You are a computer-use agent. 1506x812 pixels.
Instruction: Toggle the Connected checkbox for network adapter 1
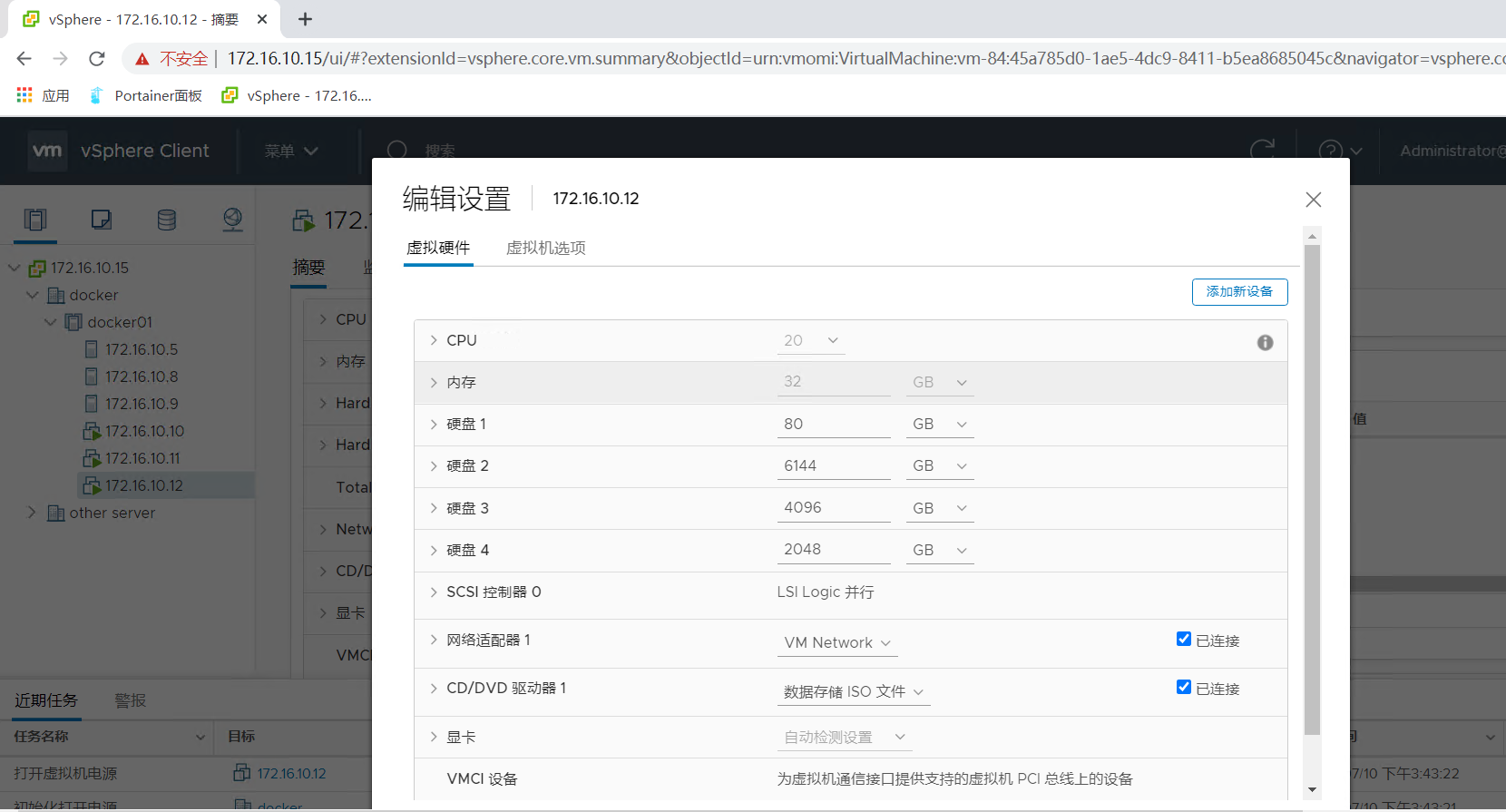coord(1184,639)
